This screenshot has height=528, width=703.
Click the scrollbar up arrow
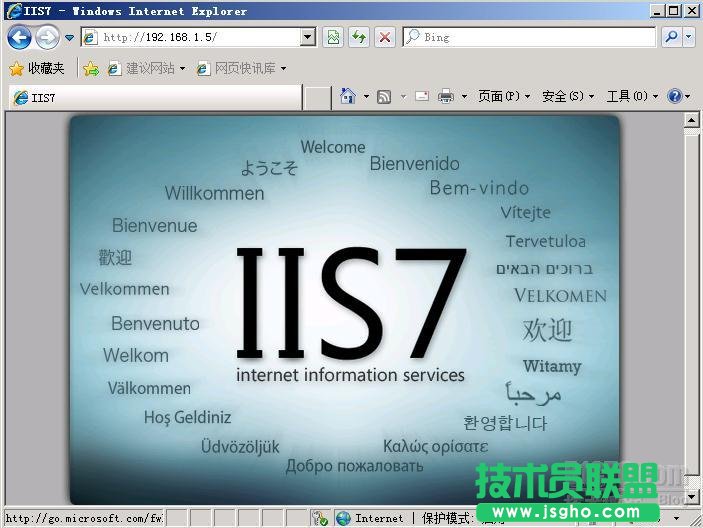click(x=691, y=120)
